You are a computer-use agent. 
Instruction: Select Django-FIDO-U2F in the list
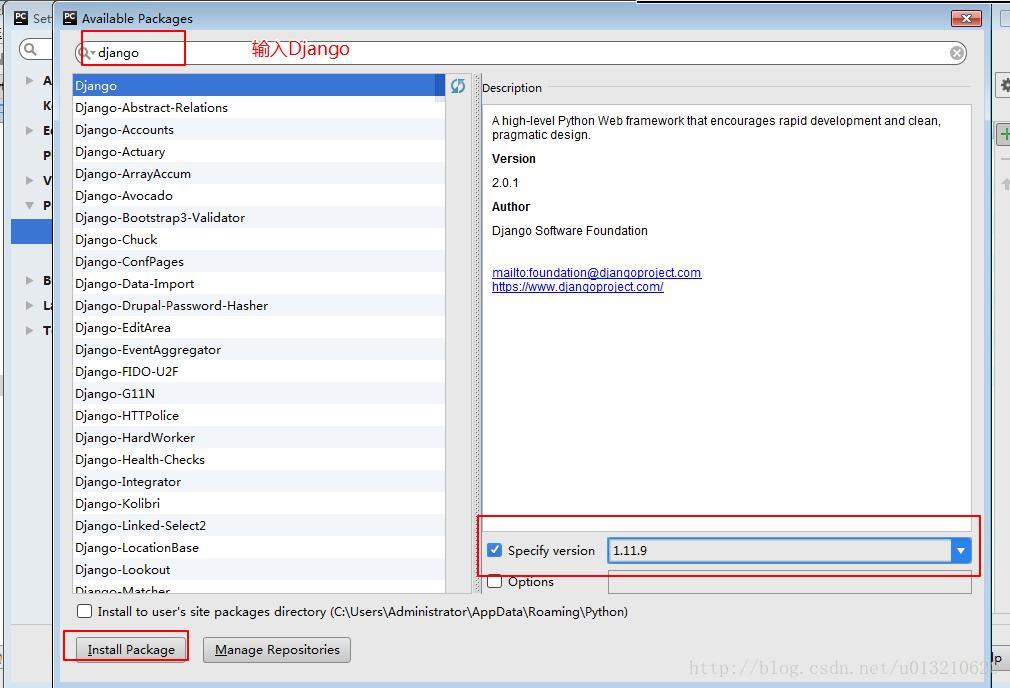pyautogui.click(x=259, y=371)
